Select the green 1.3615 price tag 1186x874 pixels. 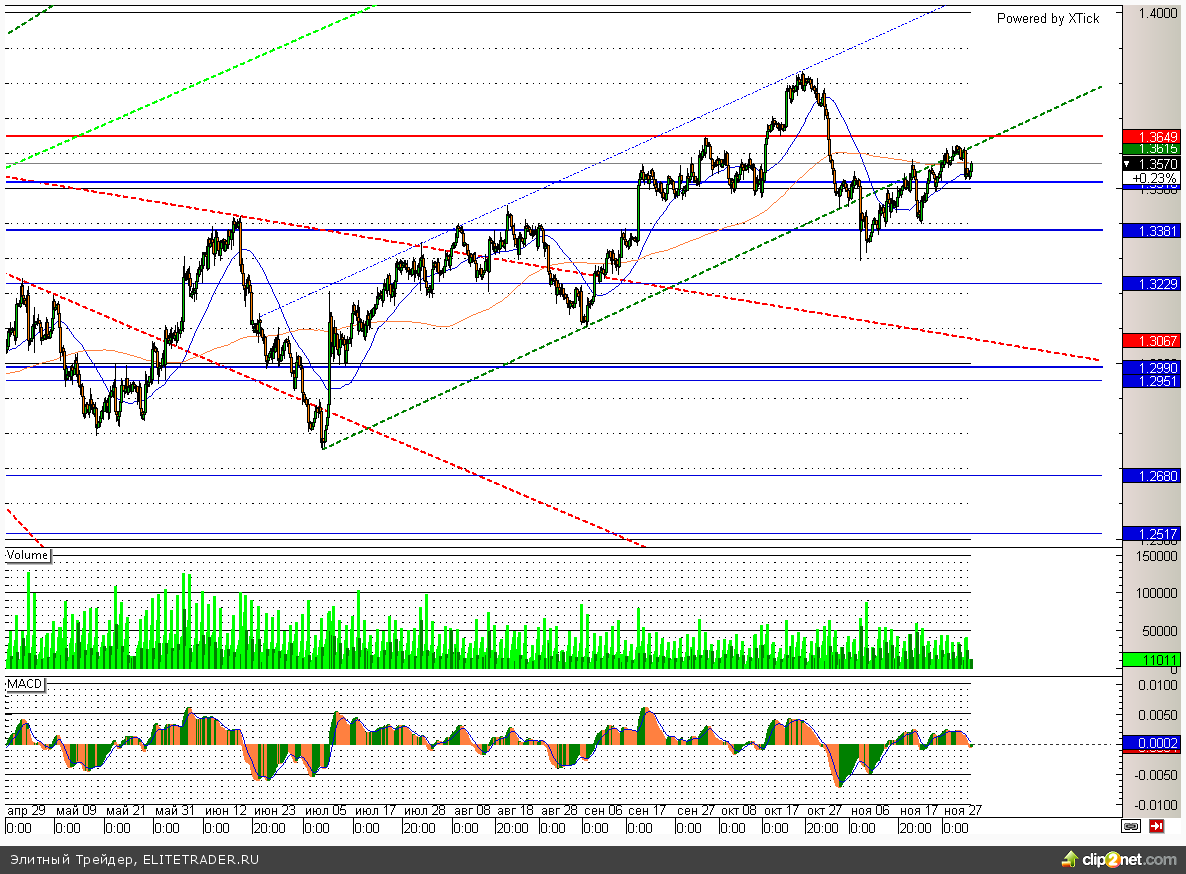coord(1152,149)
